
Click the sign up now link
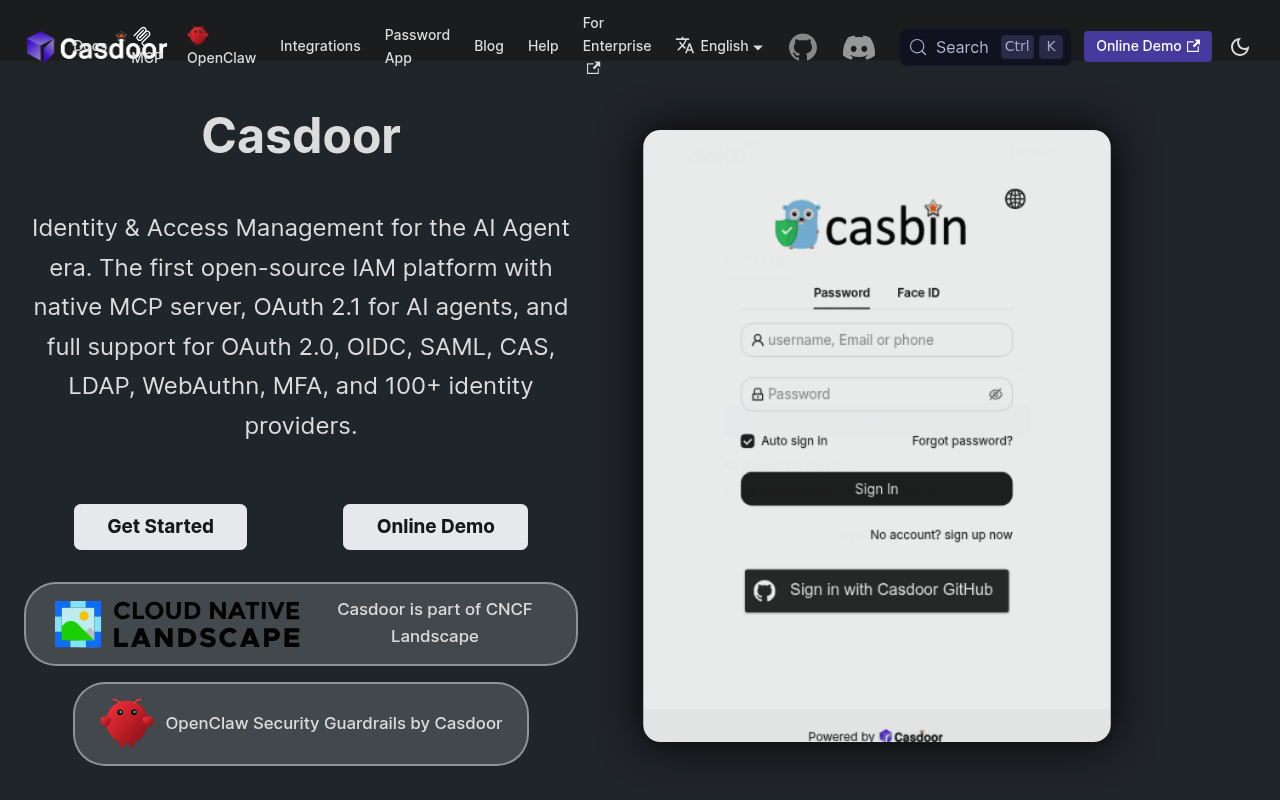click(979, 535)
